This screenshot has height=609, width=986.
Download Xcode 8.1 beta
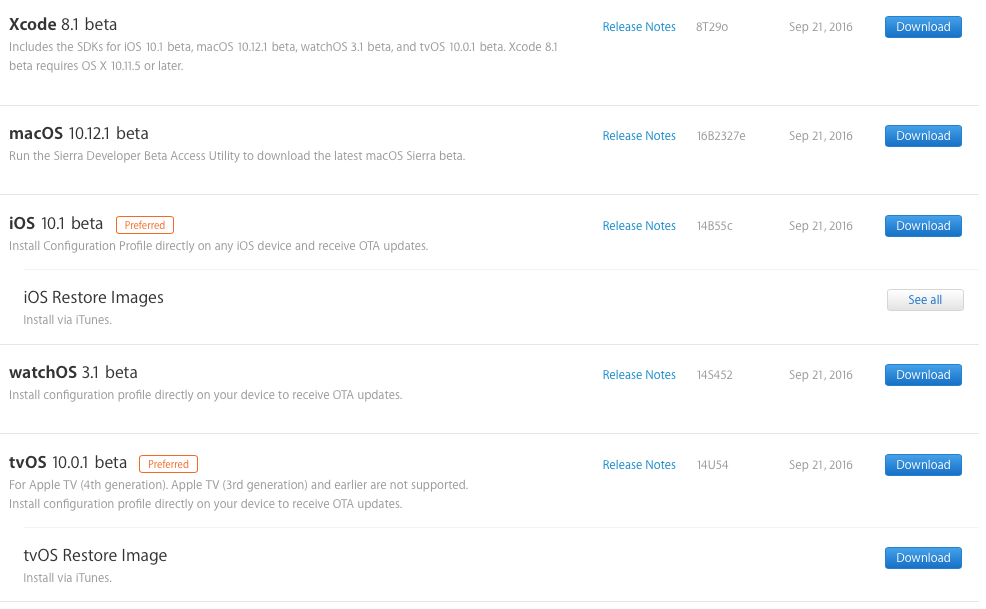tap(922, 27)
